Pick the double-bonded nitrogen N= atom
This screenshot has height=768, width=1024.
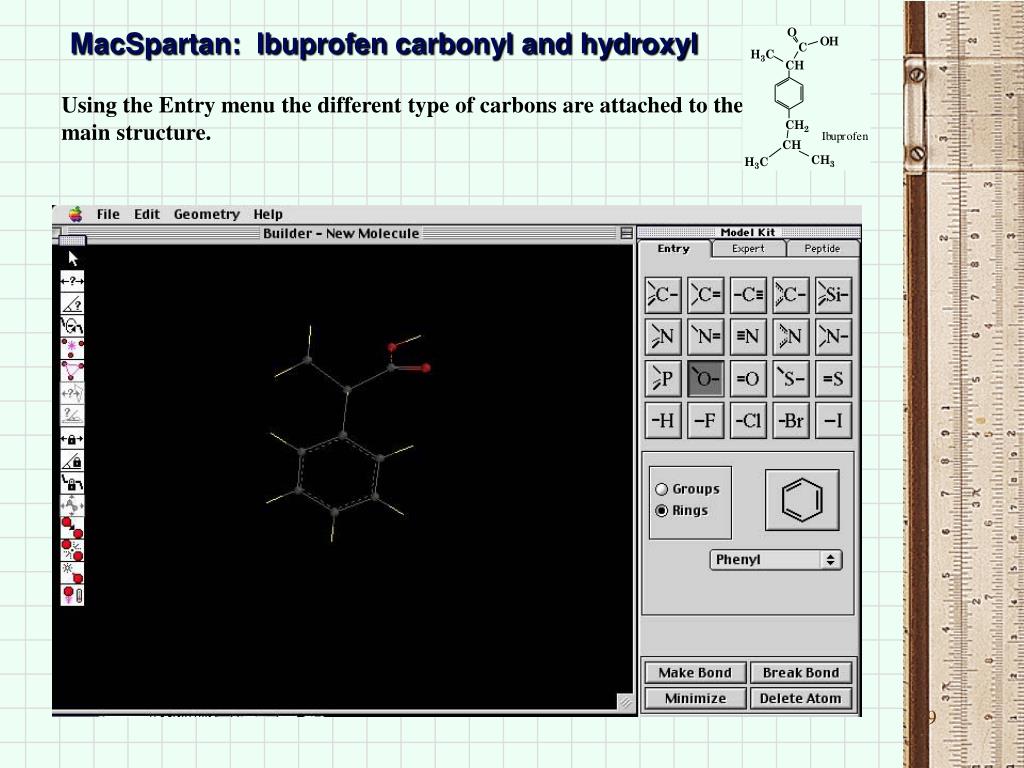[x=706, y=337]
